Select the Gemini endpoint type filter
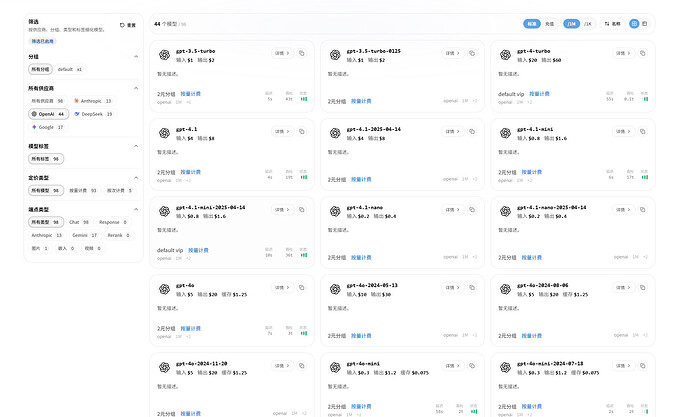The height and width of the screenshot is (417, 690). (x=84, y=236)
